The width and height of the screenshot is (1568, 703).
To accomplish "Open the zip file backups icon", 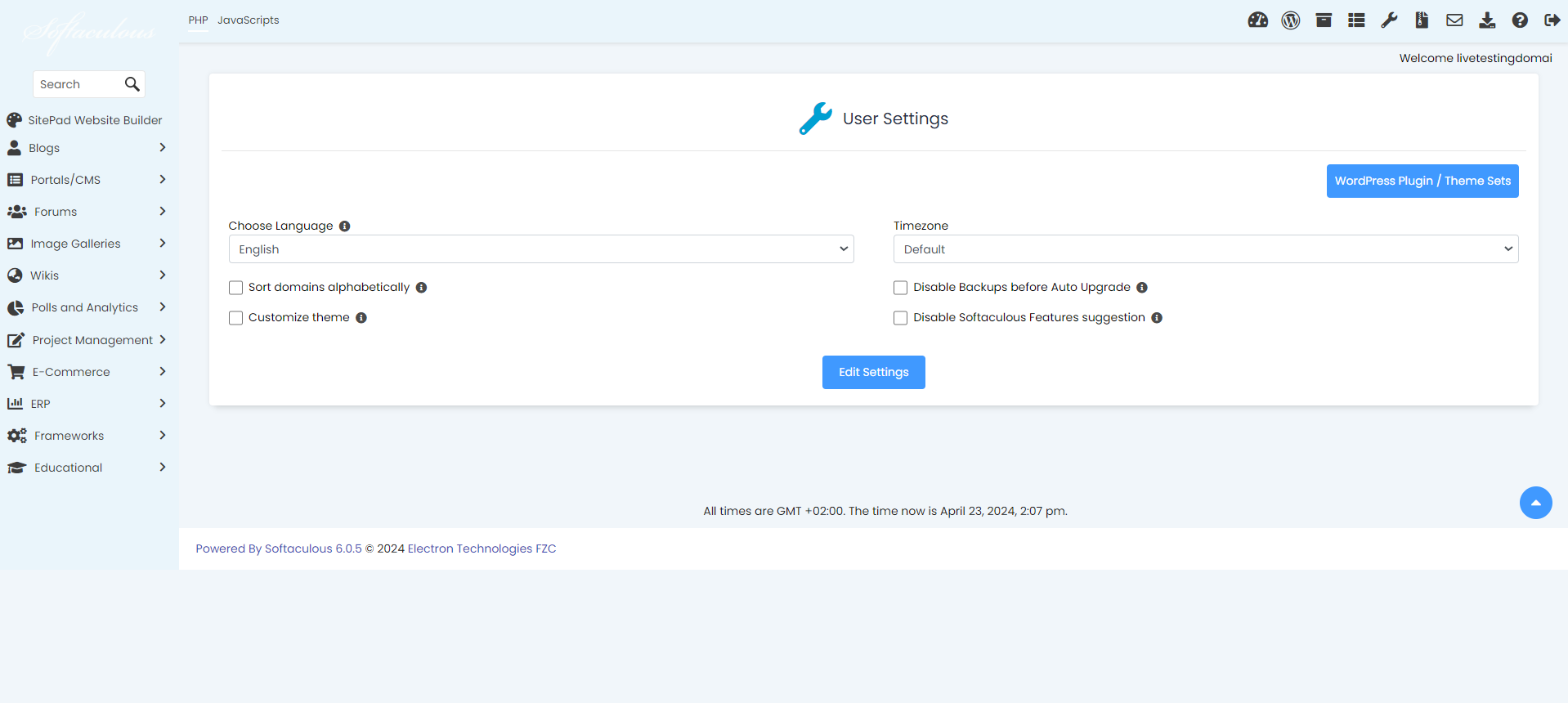I will (1422, 20).
